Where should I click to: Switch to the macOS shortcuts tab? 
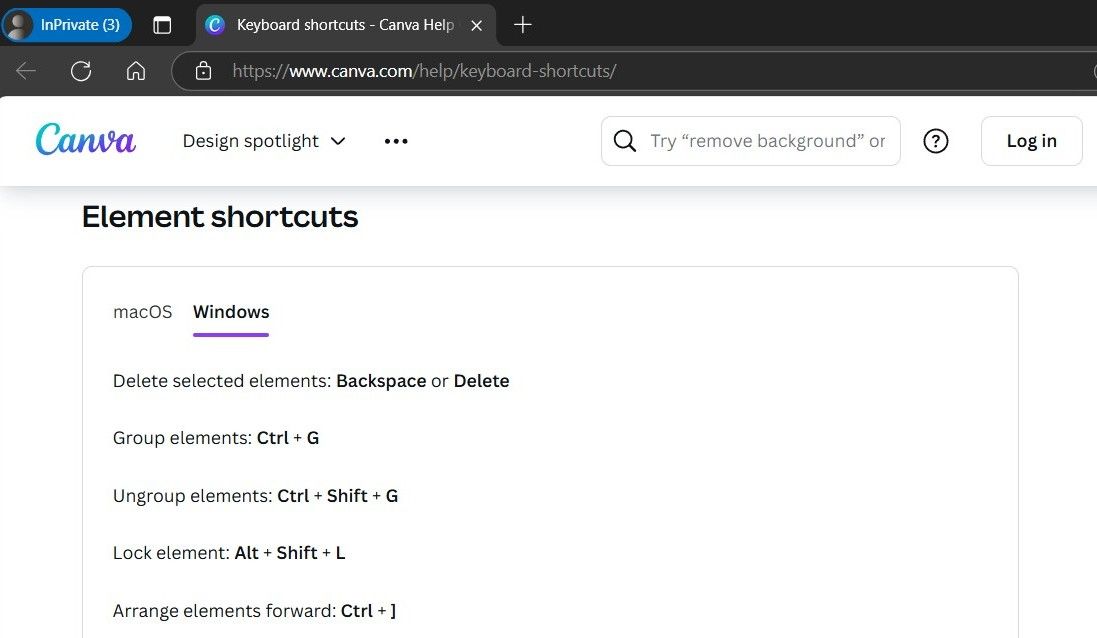[x=142, y=311]
